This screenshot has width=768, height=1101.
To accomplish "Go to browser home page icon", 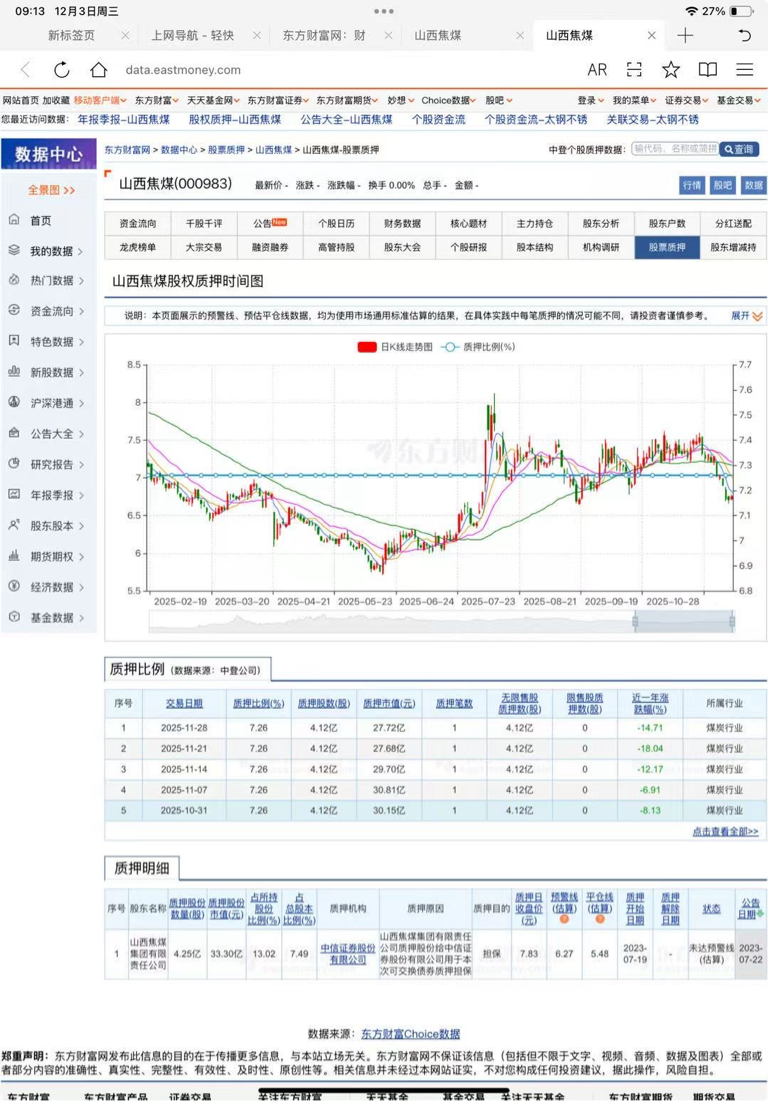I will [x=98, y=70].
